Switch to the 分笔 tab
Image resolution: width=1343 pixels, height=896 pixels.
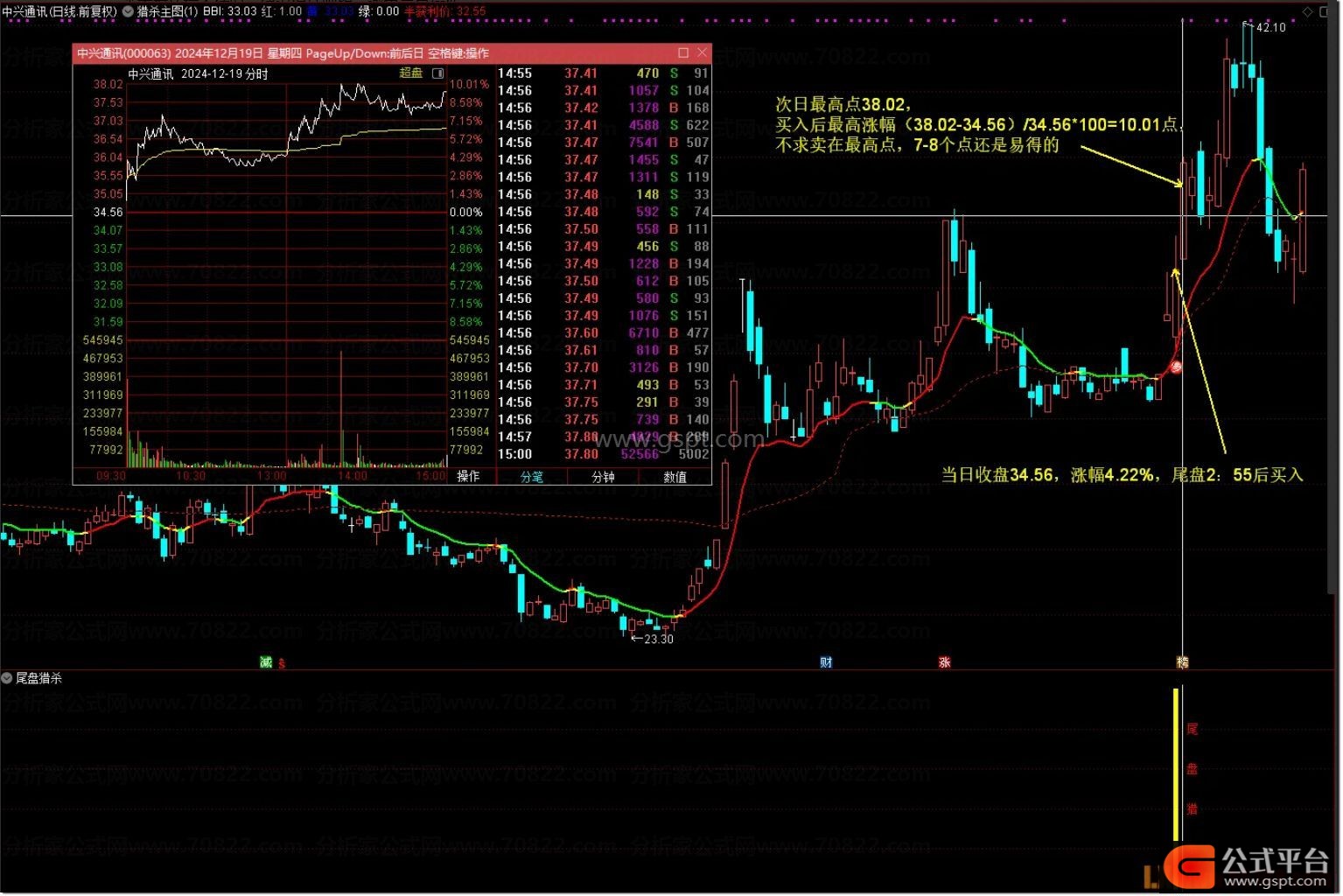[532, 476]
